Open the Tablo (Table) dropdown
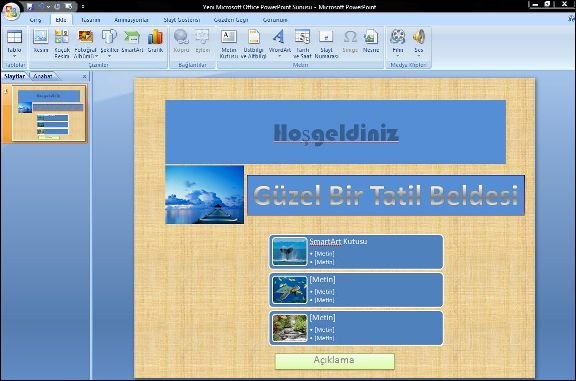 coord(14,44)
